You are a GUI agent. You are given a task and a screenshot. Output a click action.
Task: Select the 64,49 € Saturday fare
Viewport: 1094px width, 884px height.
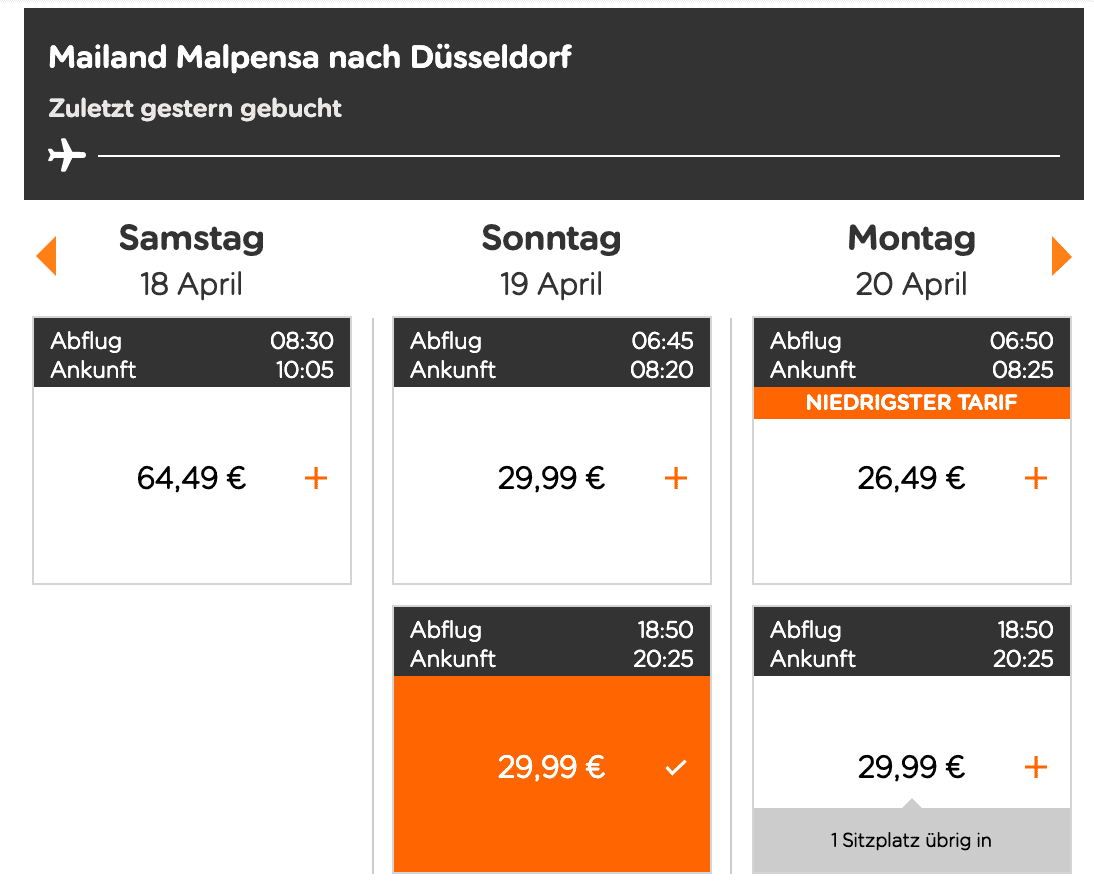(x=192, y=479)
